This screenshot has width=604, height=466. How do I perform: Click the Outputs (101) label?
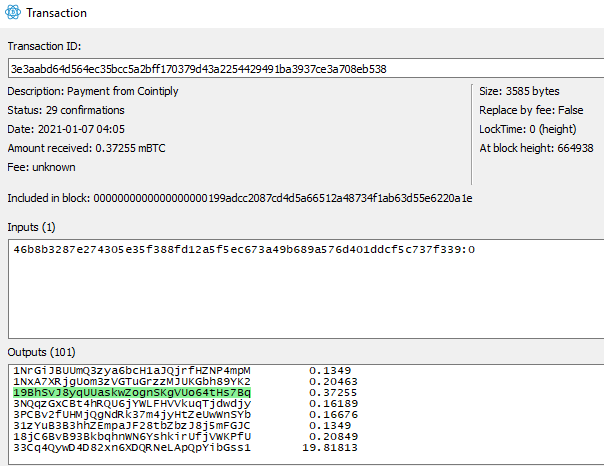(x=41, y=352)
